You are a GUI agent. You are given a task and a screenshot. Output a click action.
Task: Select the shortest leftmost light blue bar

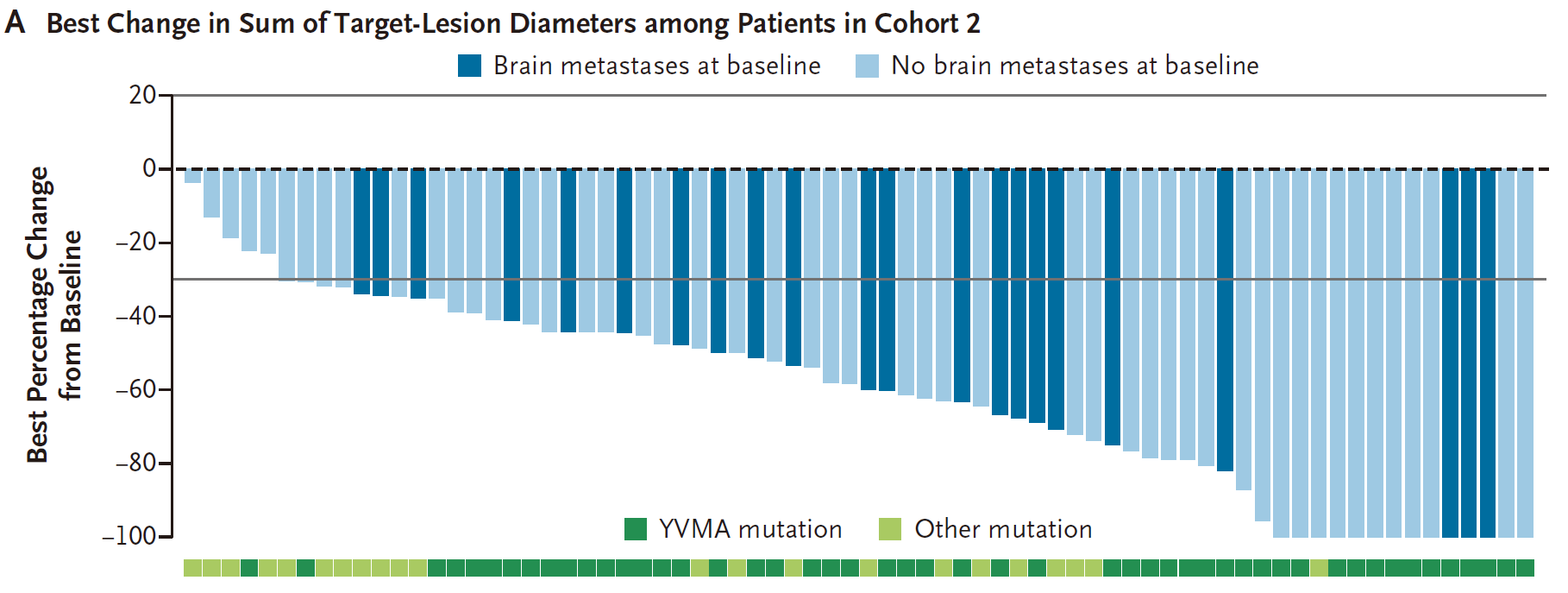click(192, 176)
